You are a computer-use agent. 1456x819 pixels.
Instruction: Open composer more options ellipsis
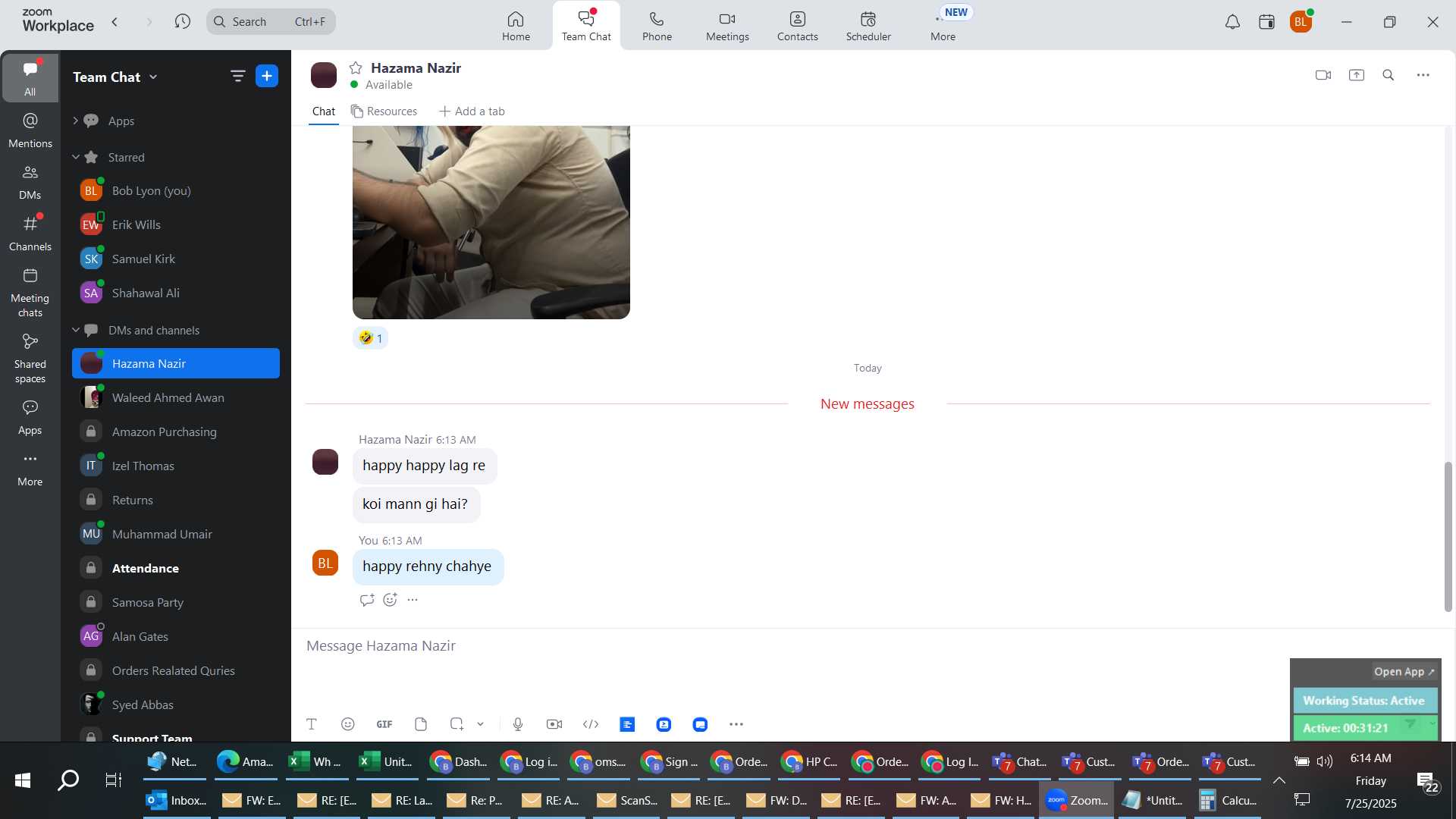coord(736,724)
